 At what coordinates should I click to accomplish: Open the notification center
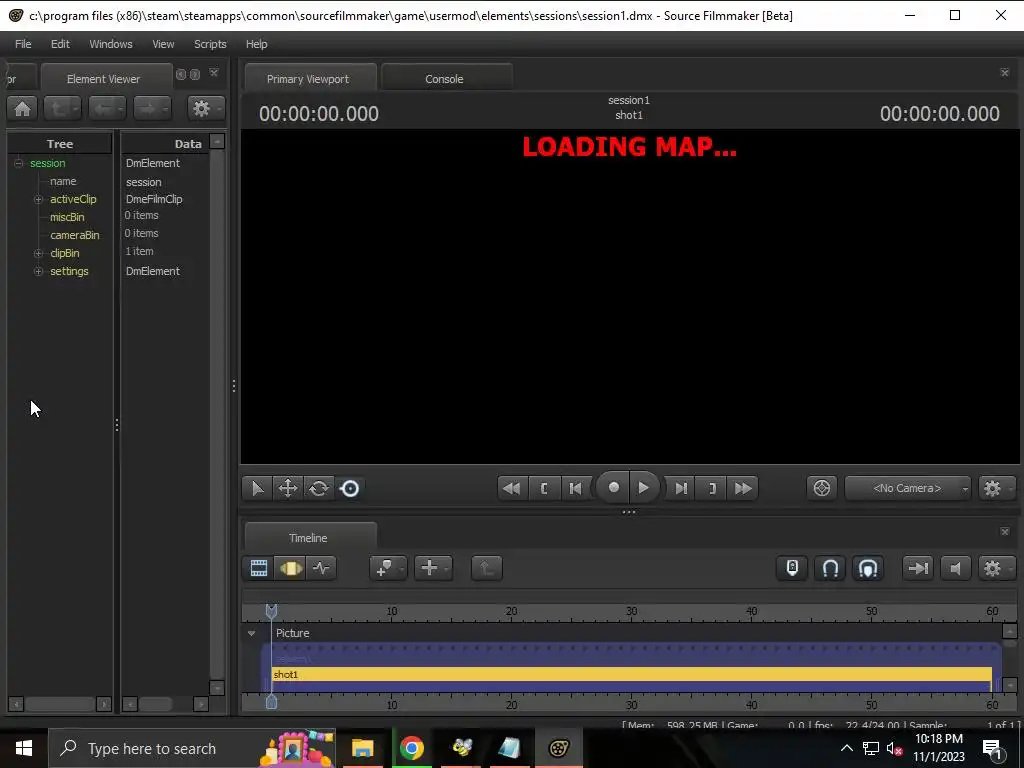993,748
